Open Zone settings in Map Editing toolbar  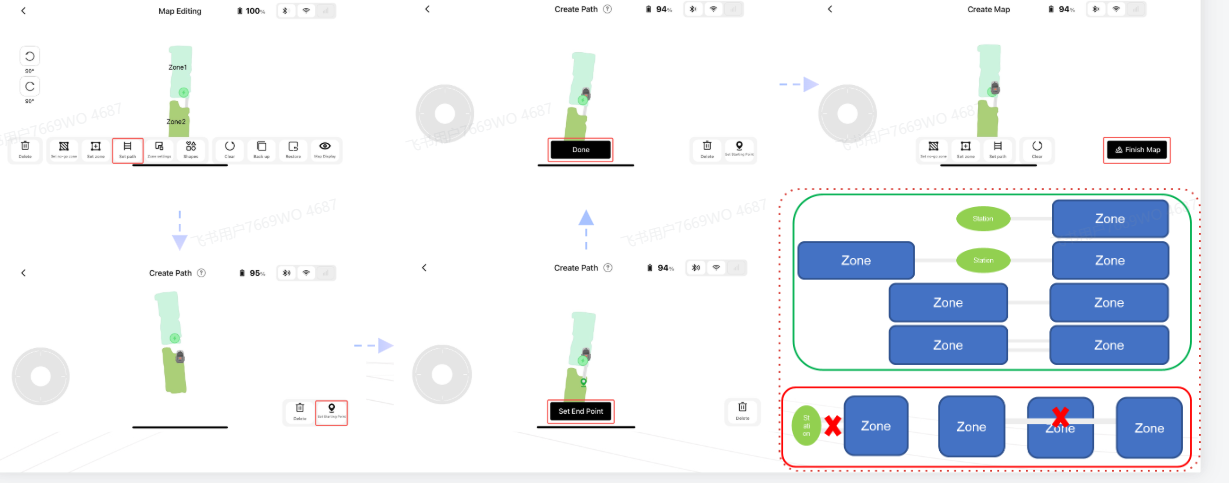[x=159, y=150]
